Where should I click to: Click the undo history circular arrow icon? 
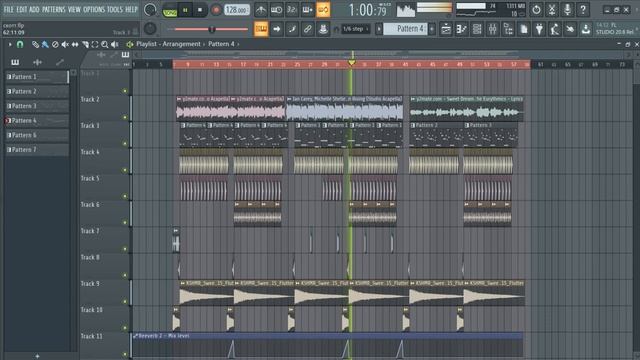coord(536,9)
